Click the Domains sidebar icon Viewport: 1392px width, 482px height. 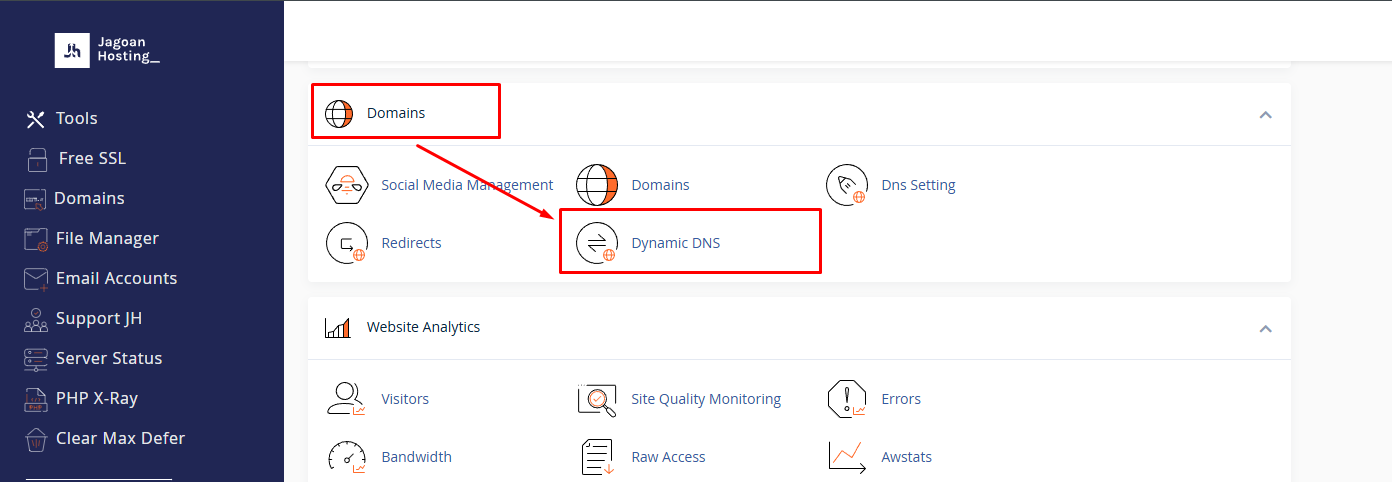(x=35, y=199)
